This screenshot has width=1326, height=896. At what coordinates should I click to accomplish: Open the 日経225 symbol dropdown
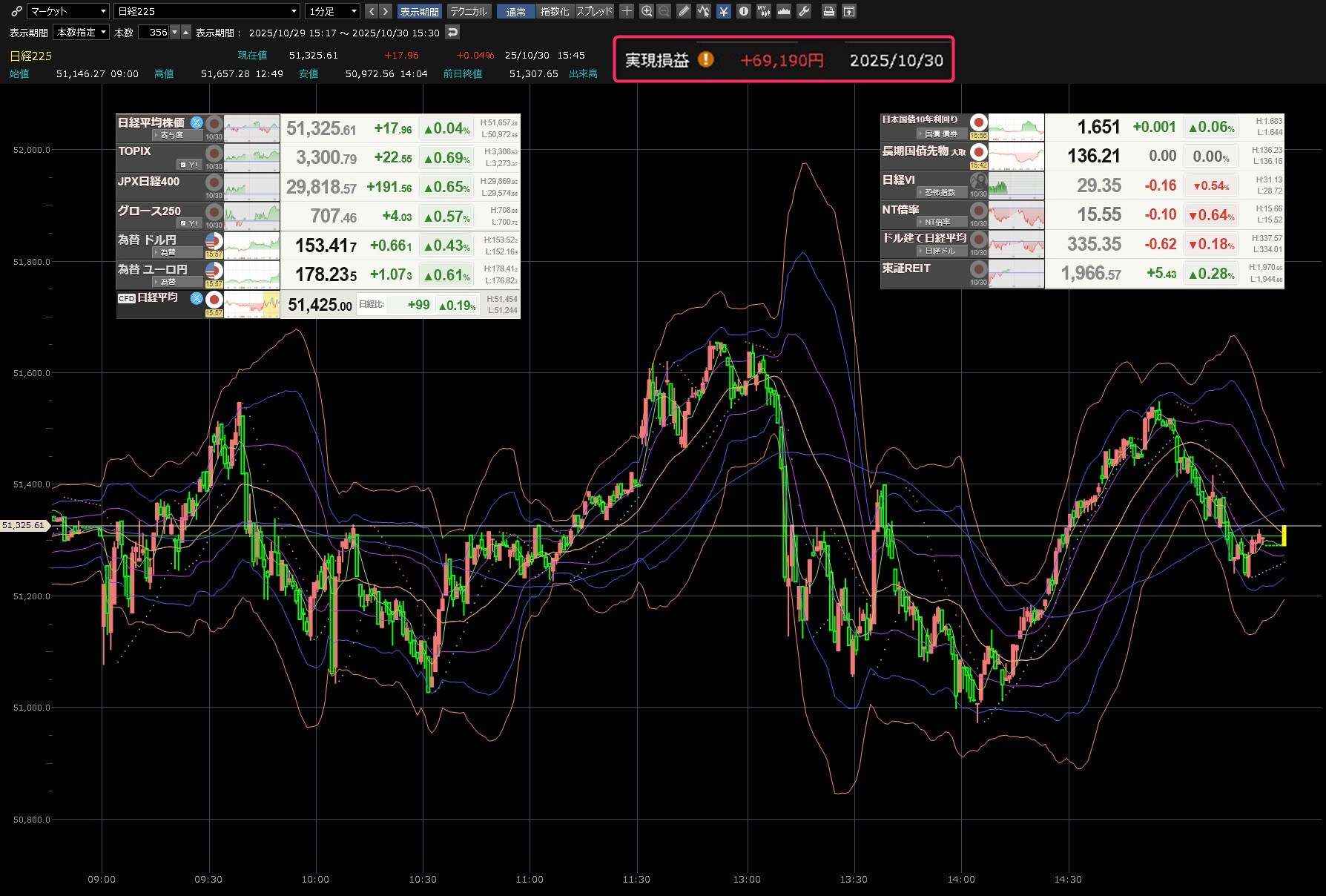click(207, 11)
